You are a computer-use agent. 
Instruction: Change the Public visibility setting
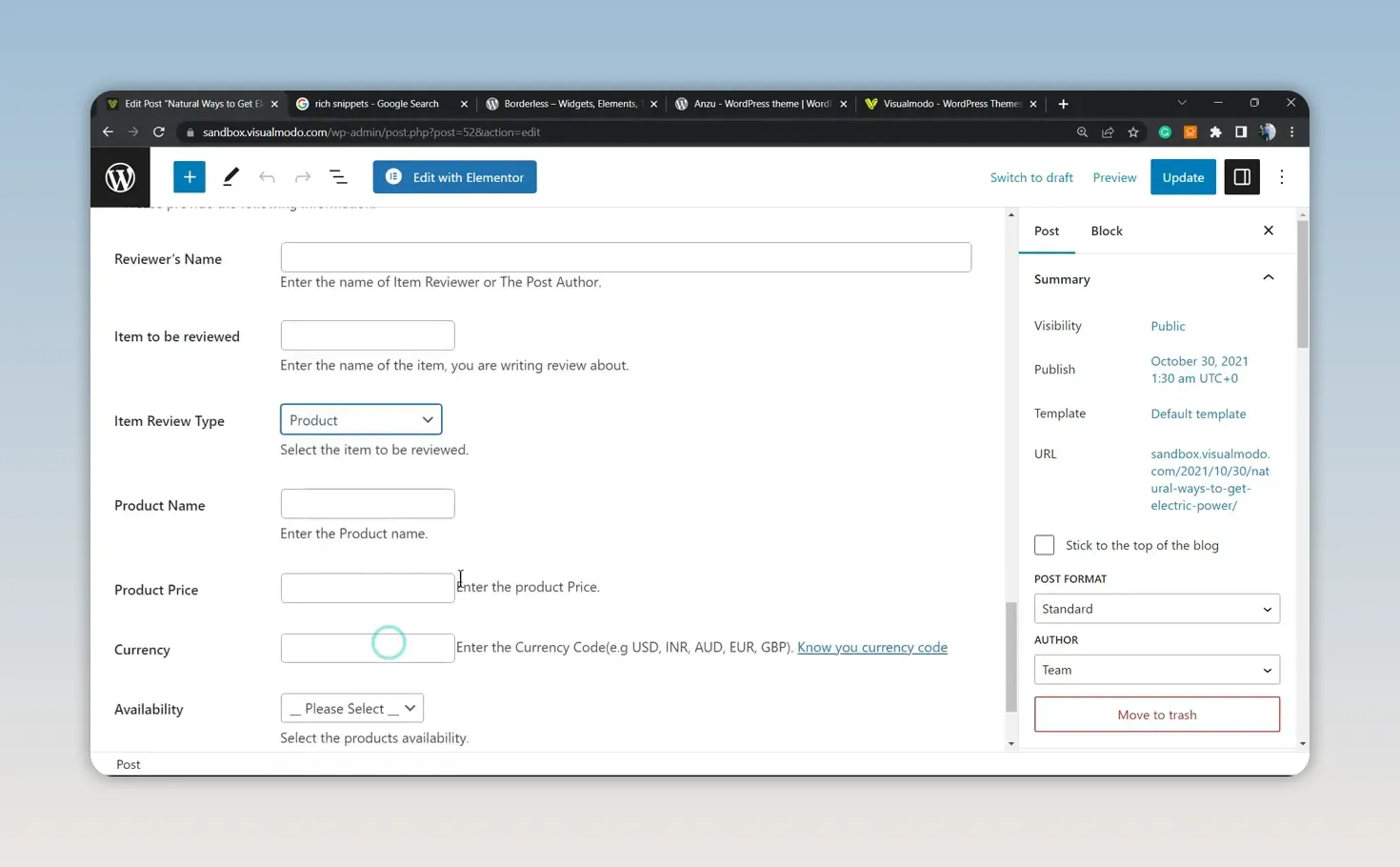(x=1168, y=326)
